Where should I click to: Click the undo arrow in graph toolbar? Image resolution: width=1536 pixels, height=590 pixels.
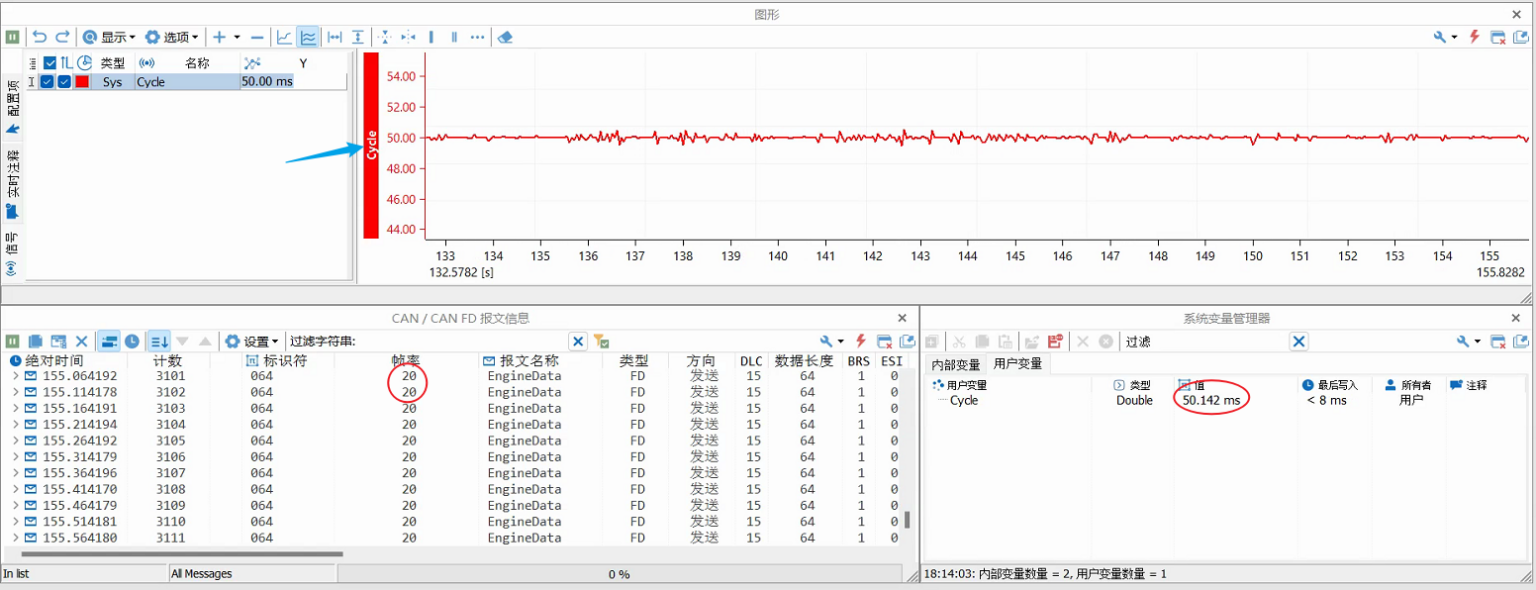(x=40, y=37)
